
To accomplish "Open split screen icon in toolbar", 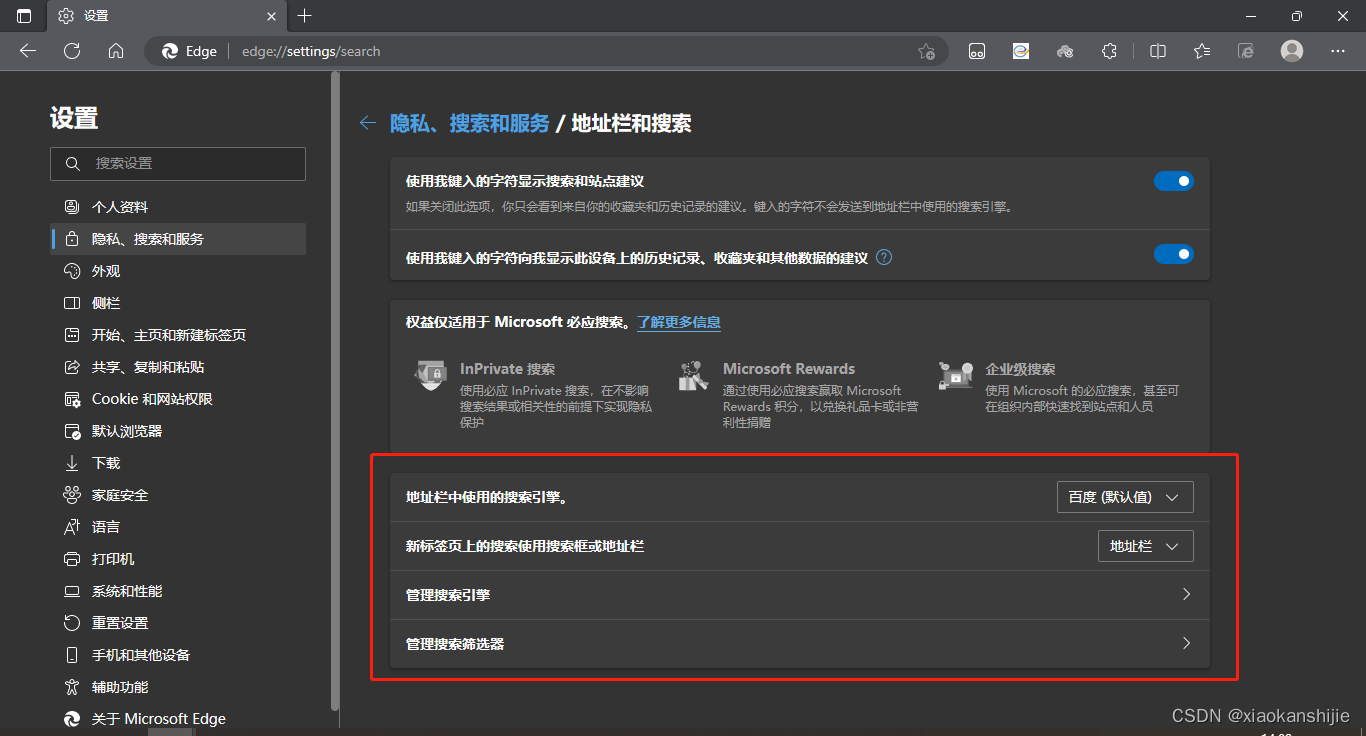I will point(1158,51).
